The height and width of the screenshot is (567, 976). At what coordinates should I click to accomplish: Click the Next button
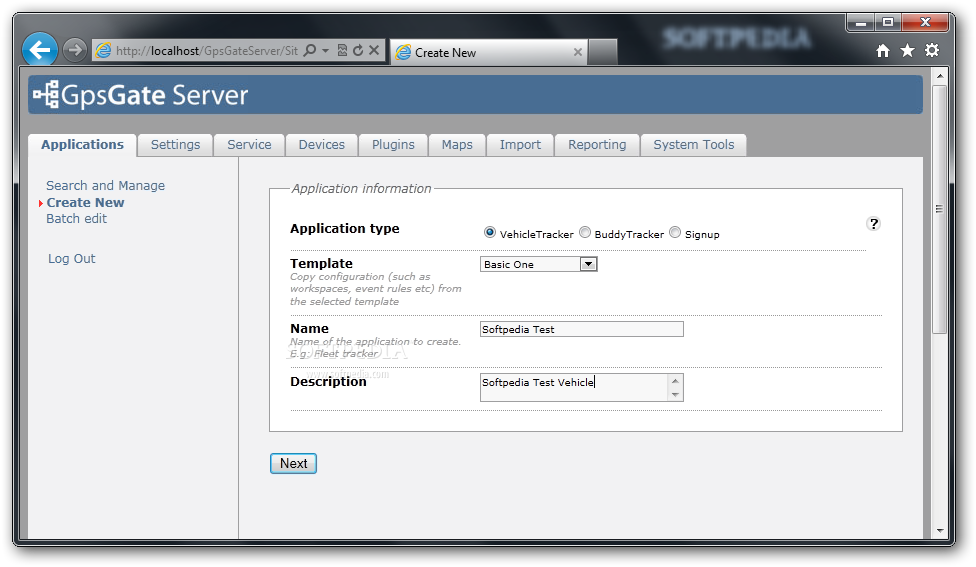click(293, 464)
